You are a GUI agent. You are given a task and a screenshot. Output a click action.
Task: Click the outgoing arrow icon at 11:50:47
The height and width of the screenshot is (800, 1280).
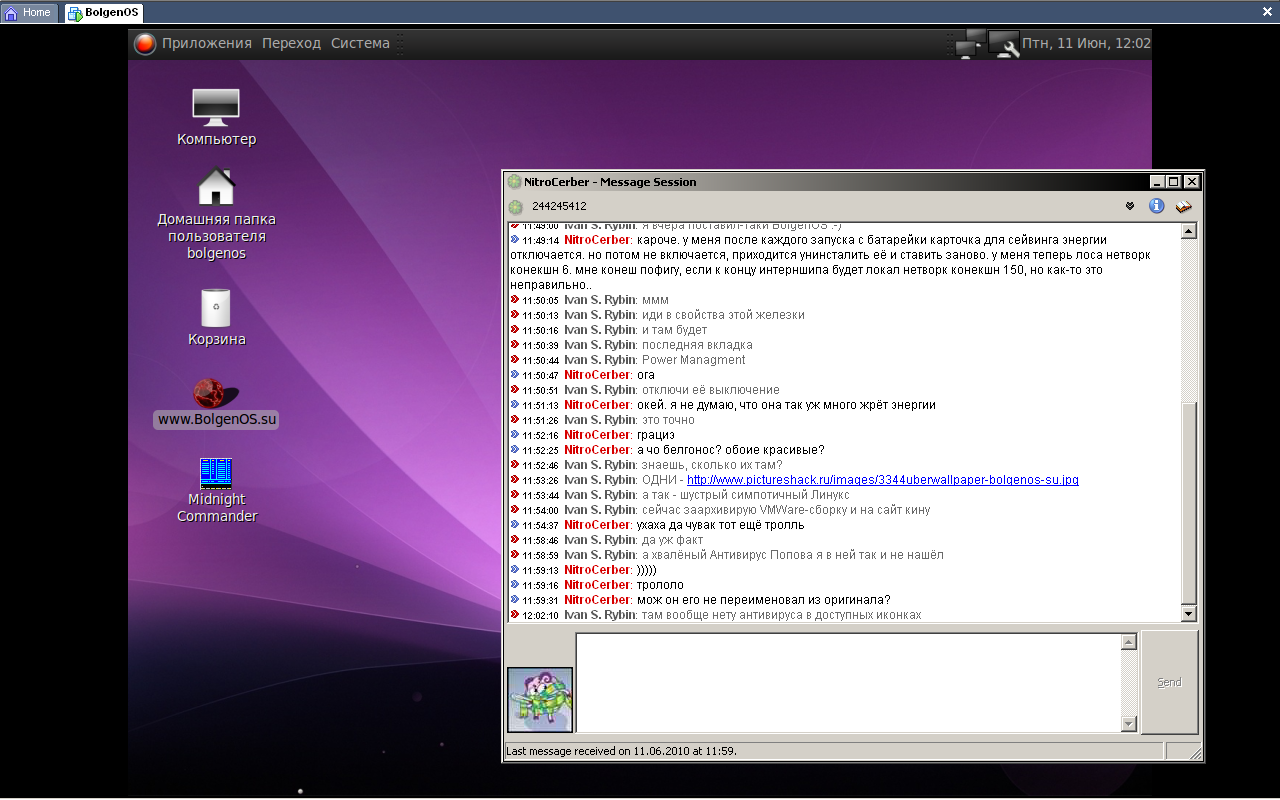tap(515, 375)
